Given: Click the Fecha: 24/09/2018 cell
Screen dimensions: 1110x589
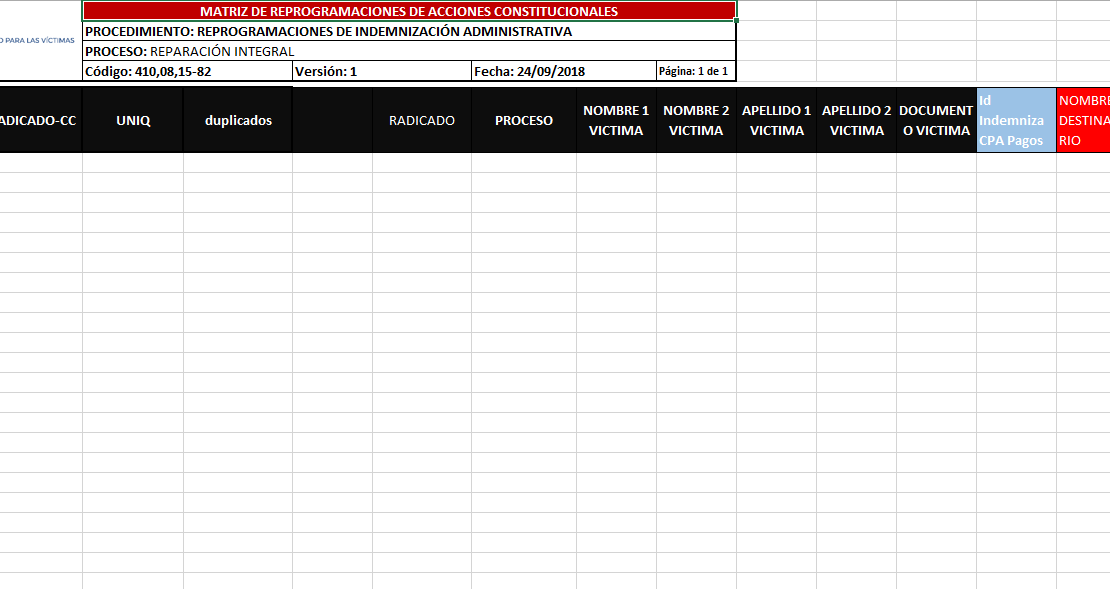Looking at the screenshot, I should 563,71.
